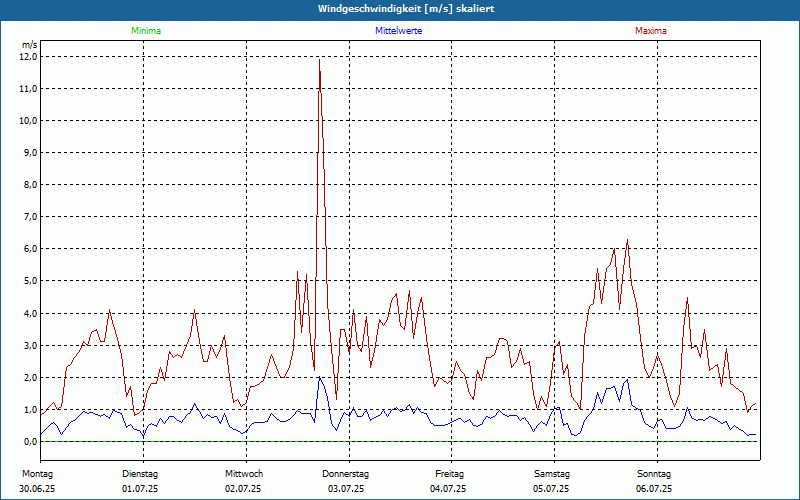
Task: Click the '6,0' y-axis value
Action: point(31,249)
